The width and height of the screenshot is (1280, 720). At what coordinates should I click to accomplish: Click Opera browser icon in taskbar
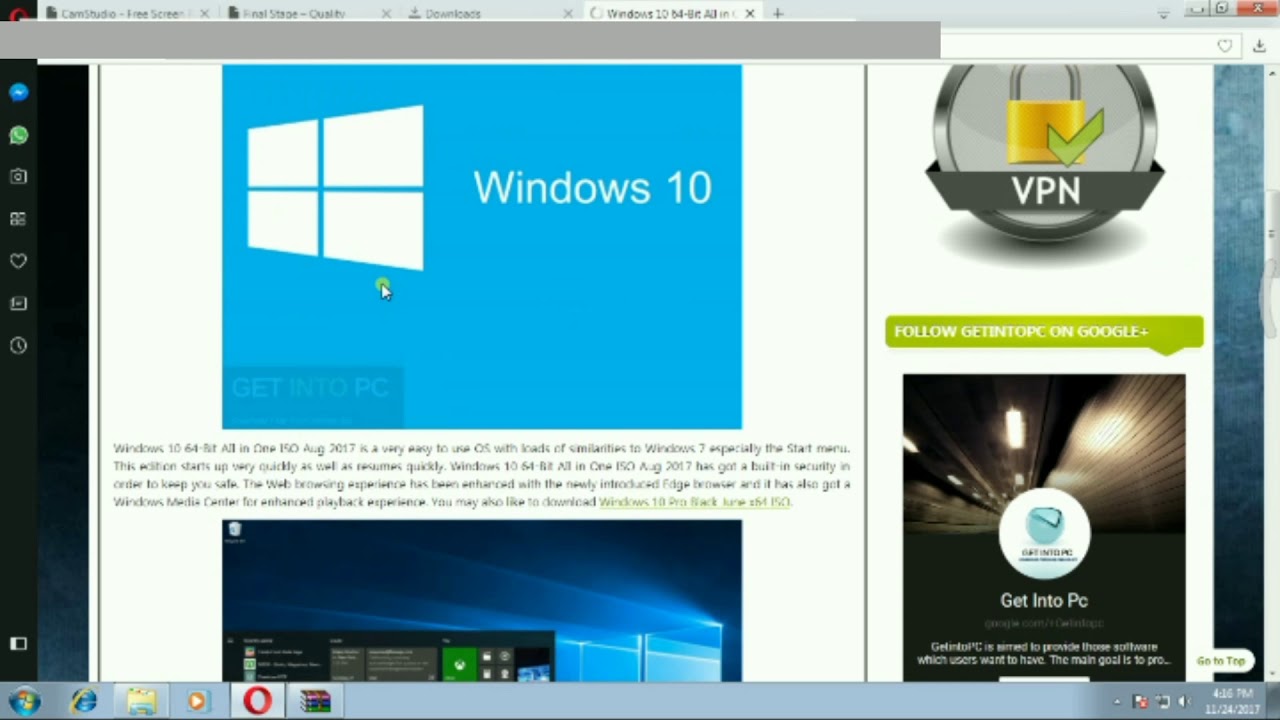click(x=257, y=702)
